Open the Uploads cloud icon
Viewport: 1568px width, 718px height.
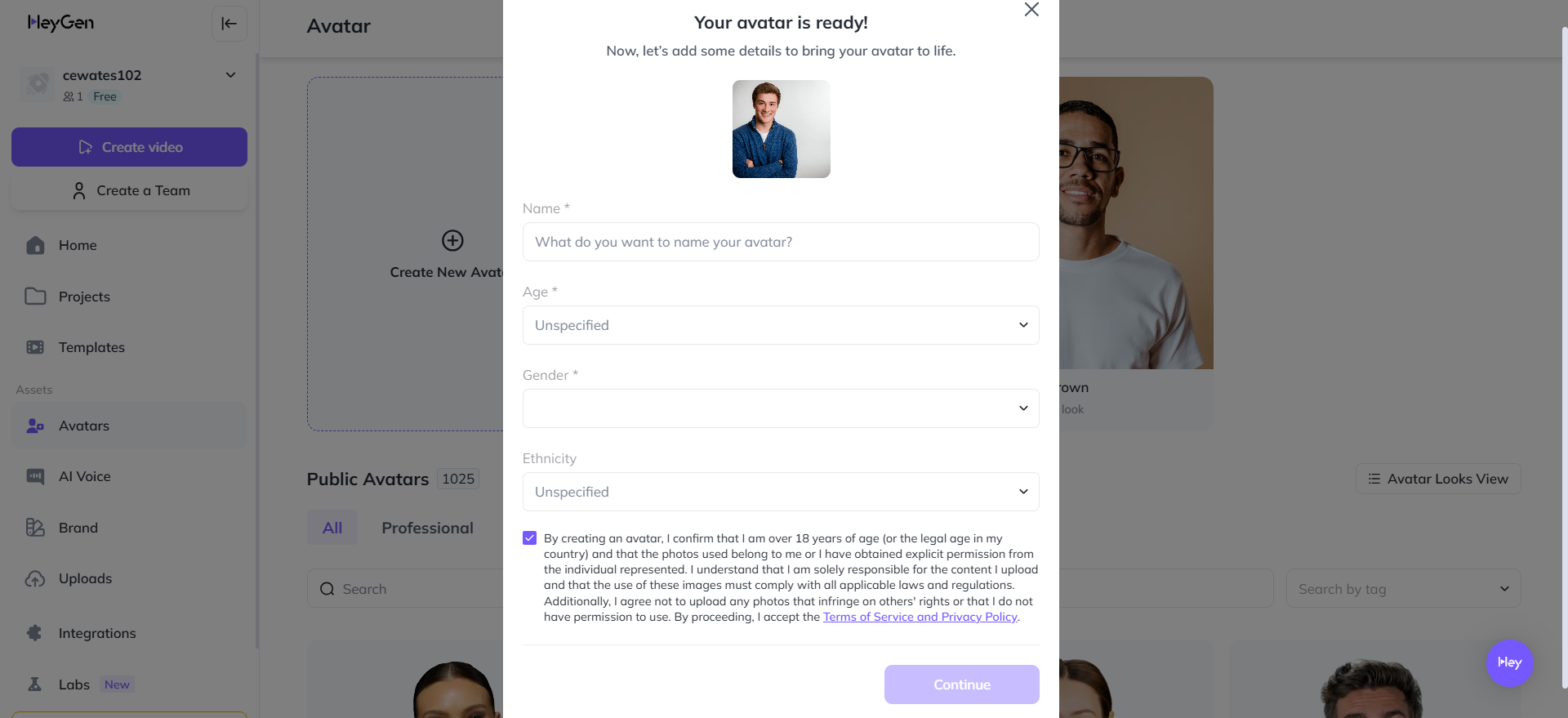coord(35,578)
